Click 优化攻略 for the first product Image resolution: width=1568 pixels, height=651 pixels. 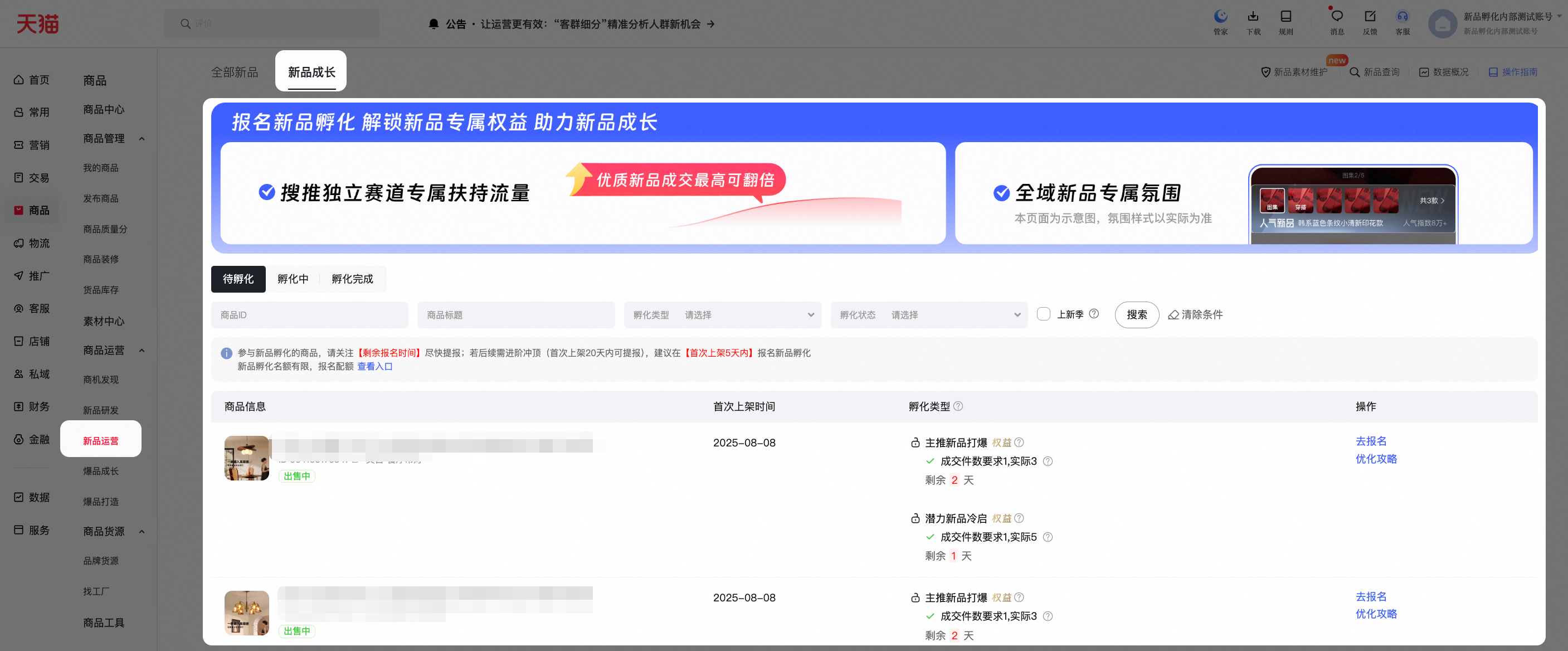pyautogui.click(x=1376, y=459)
